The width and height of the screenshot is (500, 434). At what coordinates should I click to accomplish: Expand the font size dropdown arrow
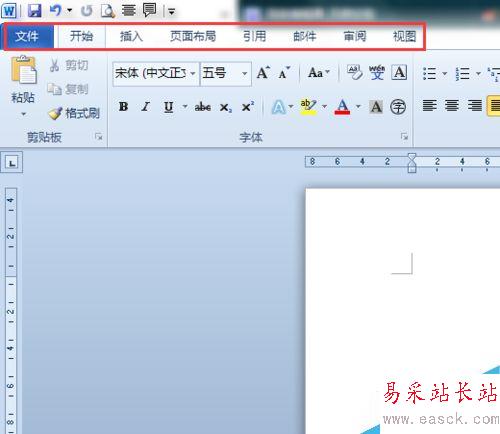pyautogui.click(x=245, y=73)
